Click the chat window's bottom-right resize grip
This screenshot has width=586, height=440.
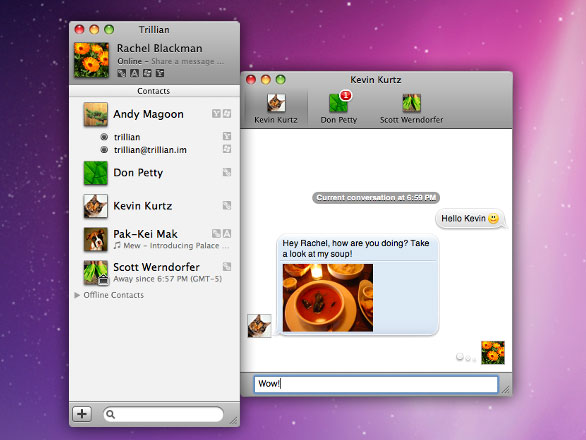[x=506, y=390]
